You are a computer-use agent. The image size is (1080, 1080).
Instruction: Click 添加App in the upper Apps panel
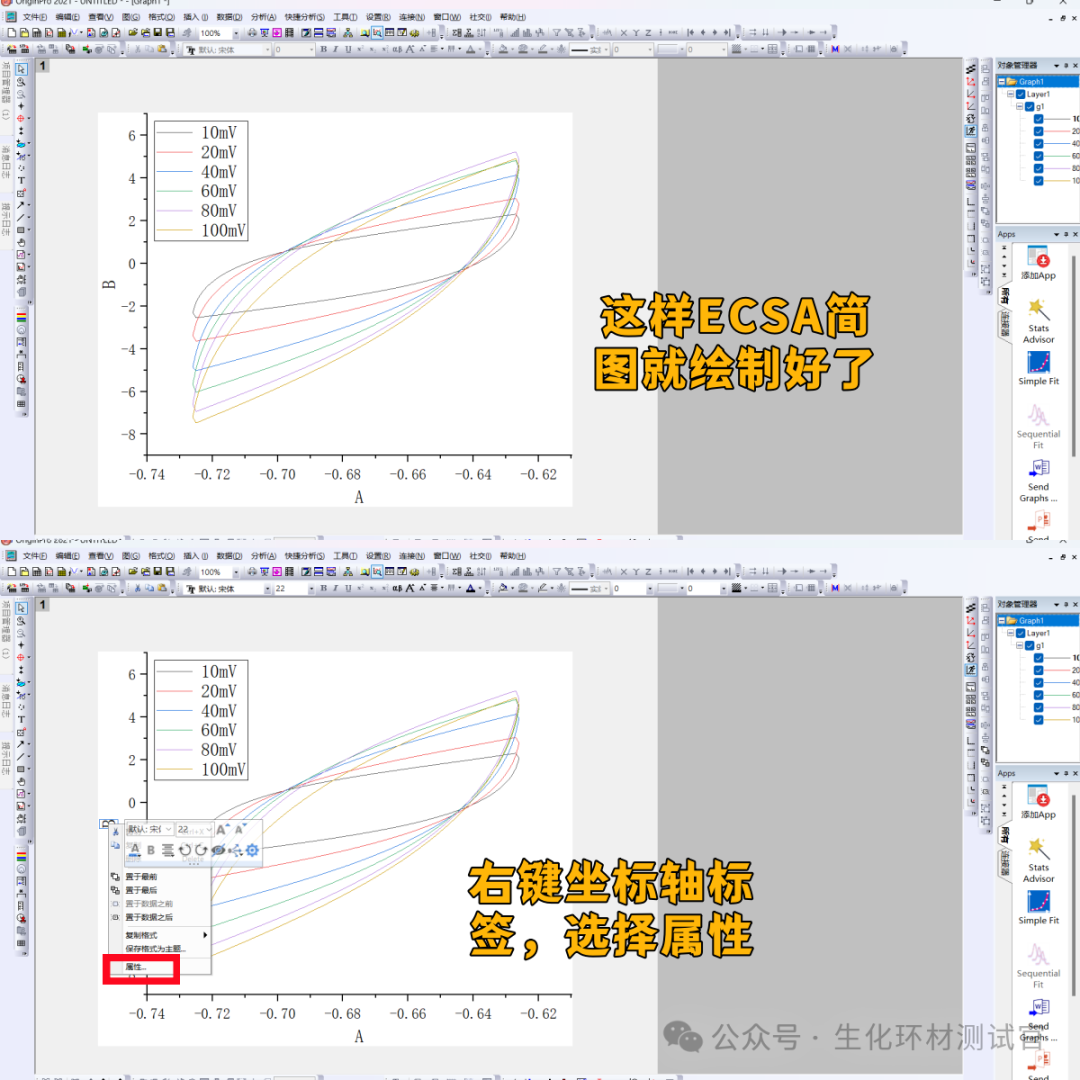1038,263
